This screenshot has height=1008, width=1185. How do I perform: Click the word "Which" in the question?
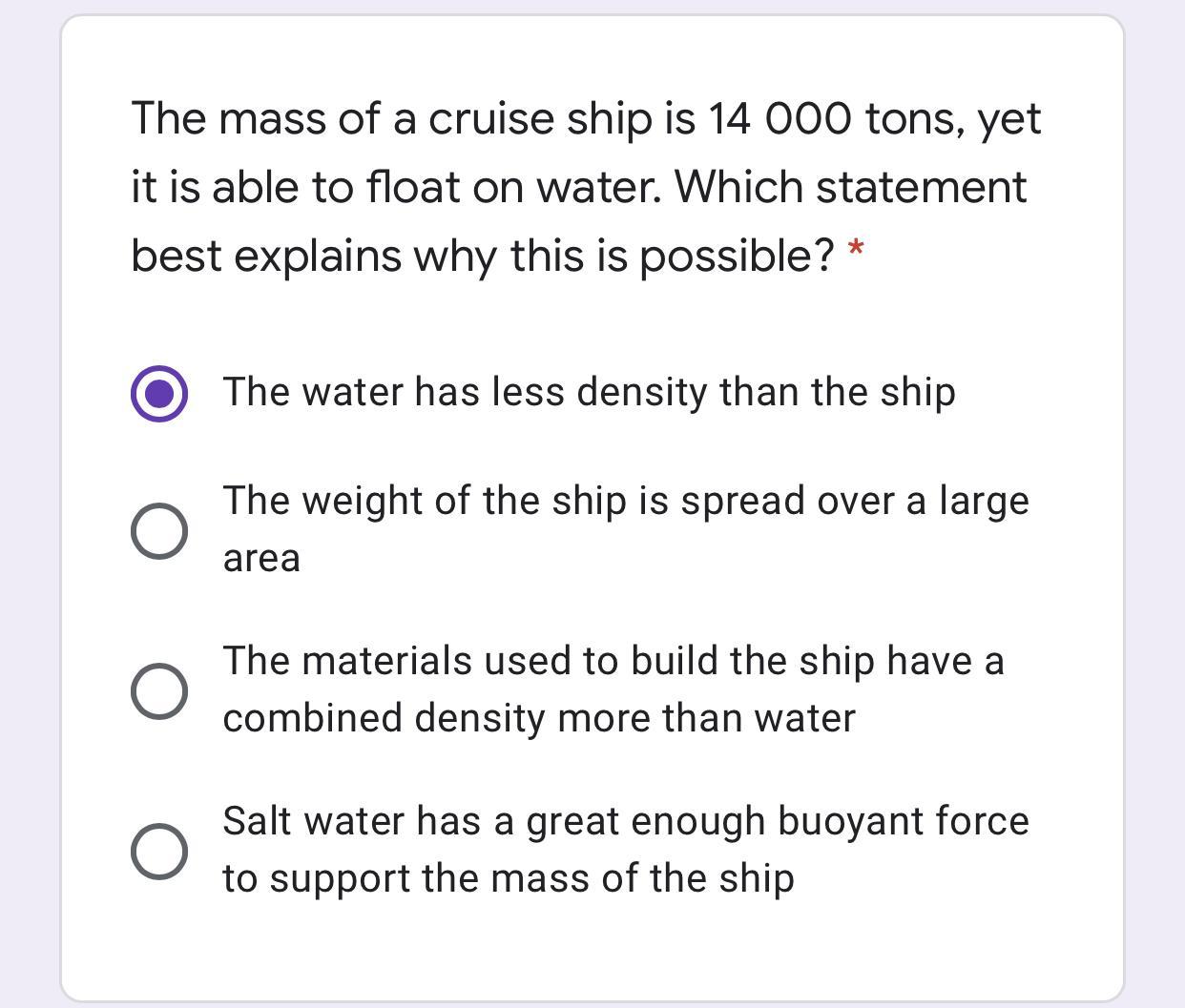739,187
